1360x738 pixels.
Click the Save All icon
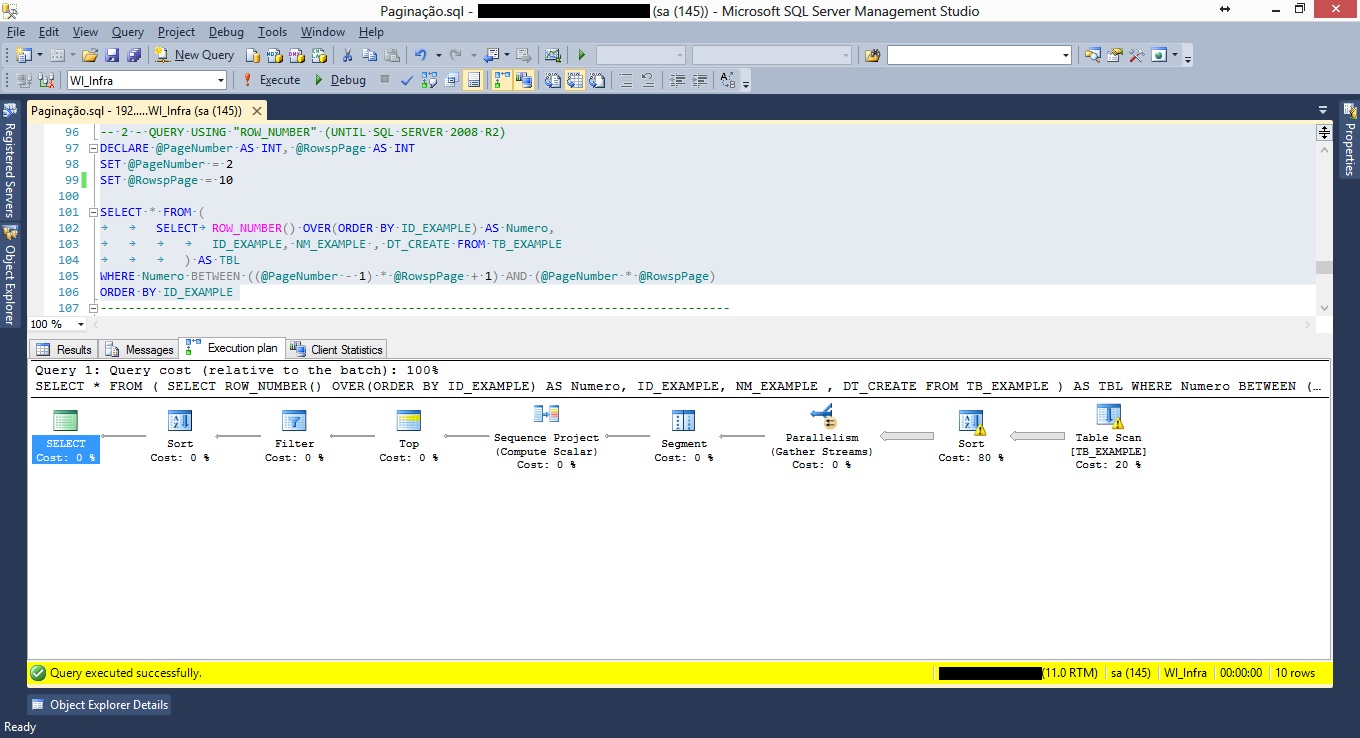point(134,55)
